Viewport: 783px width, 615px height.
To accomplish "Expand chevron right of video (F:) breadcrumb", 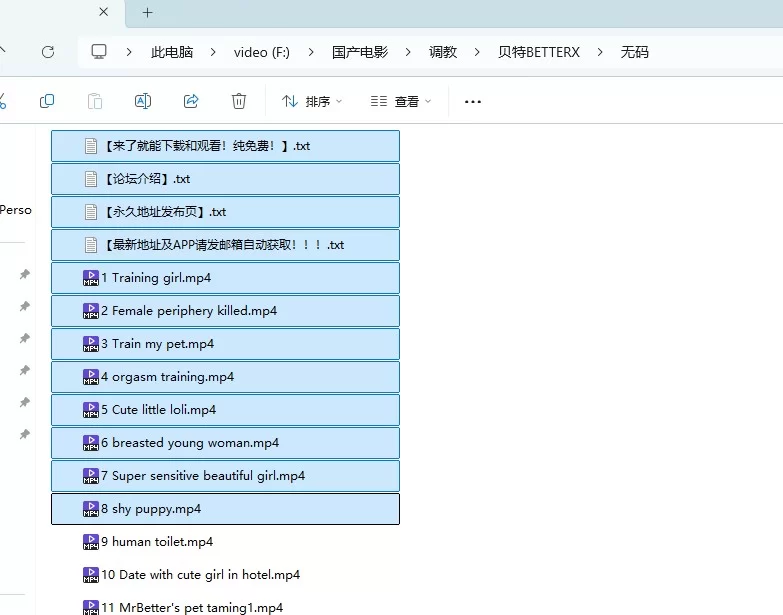I will coord(311,52).
